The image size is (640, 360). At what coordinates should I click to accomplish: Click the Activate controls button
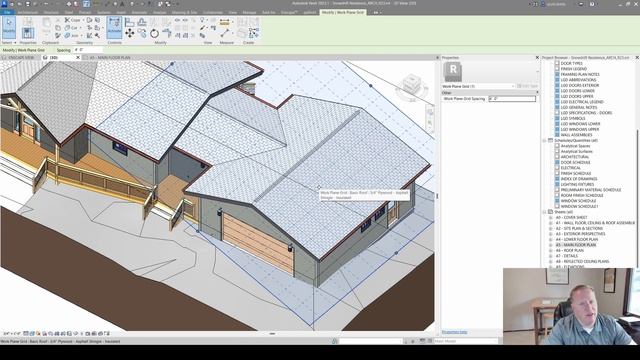[x=114, y=27]
